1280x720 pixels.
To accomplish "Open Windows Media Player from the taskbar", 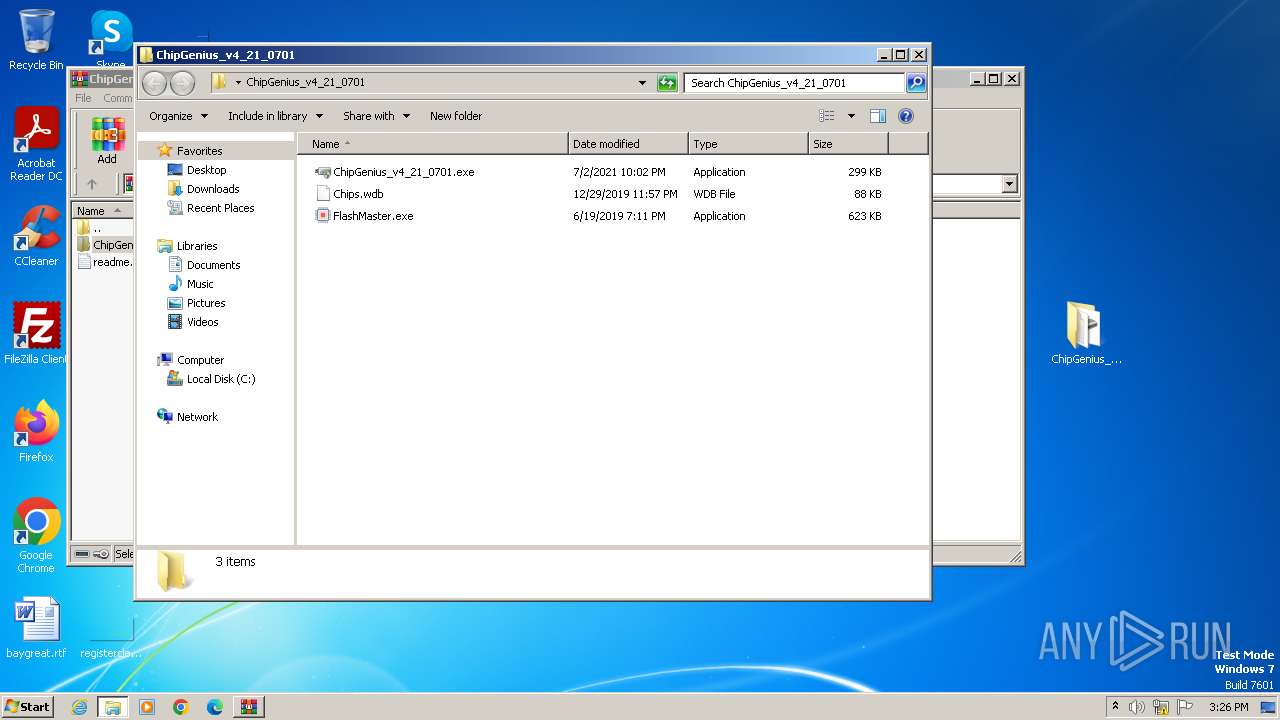I will 147,707.
